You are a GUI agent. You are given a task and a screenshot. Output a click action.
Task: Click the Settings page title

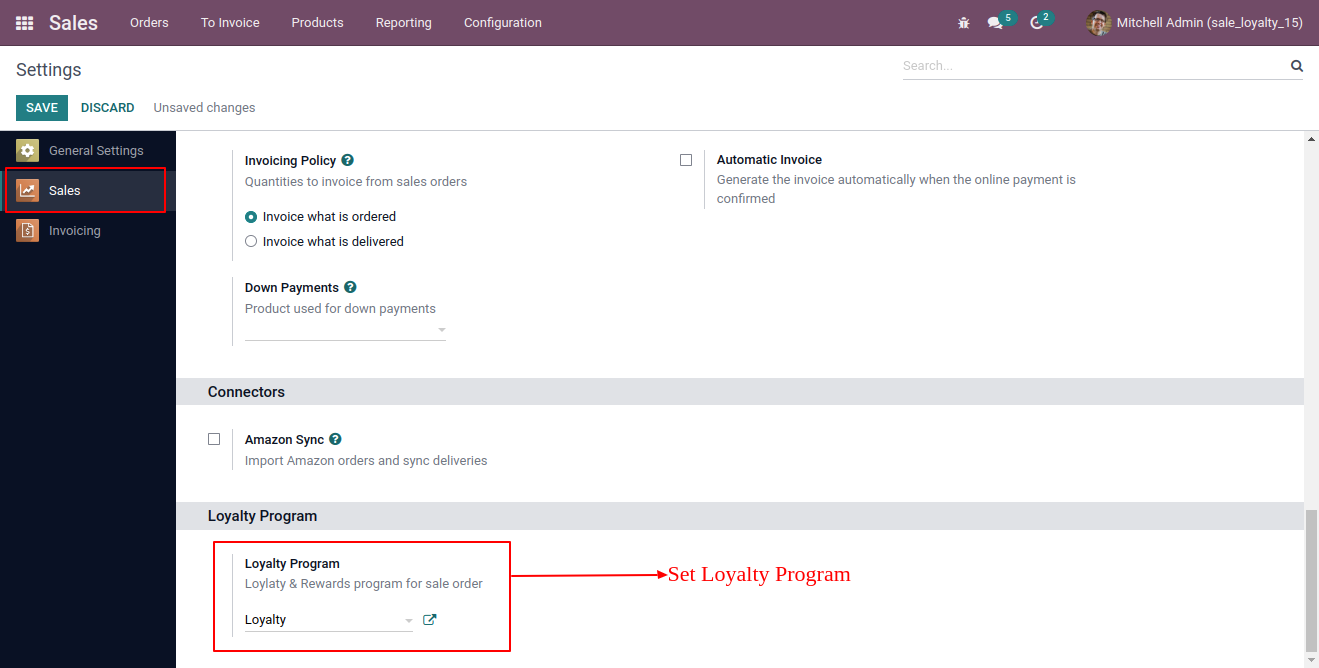[49, 70]
